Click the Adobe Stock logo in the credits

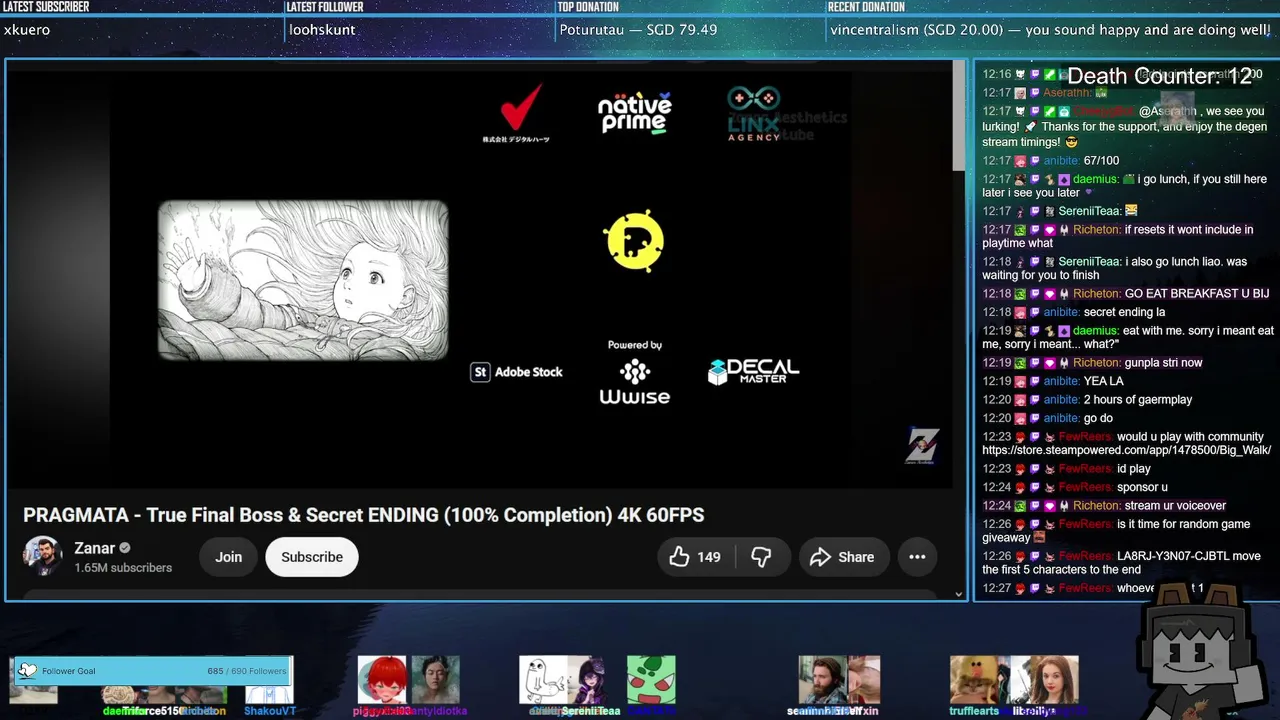coord(516,372)
